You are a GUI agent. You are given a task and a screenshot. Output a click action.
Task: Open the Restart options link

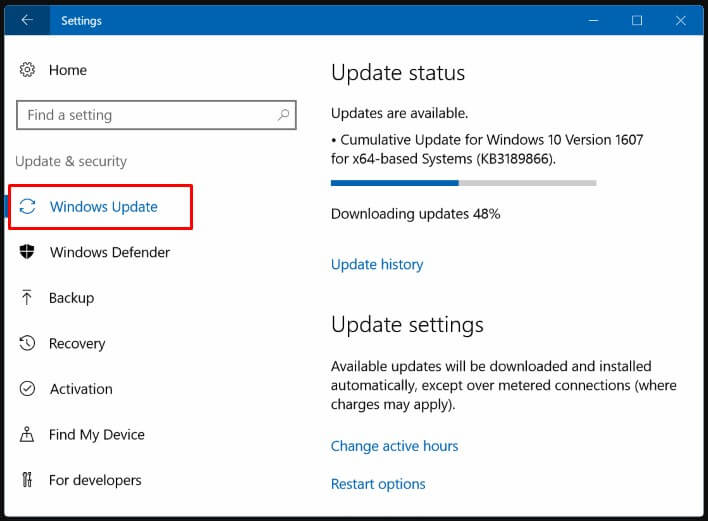[x=378, y=484]
